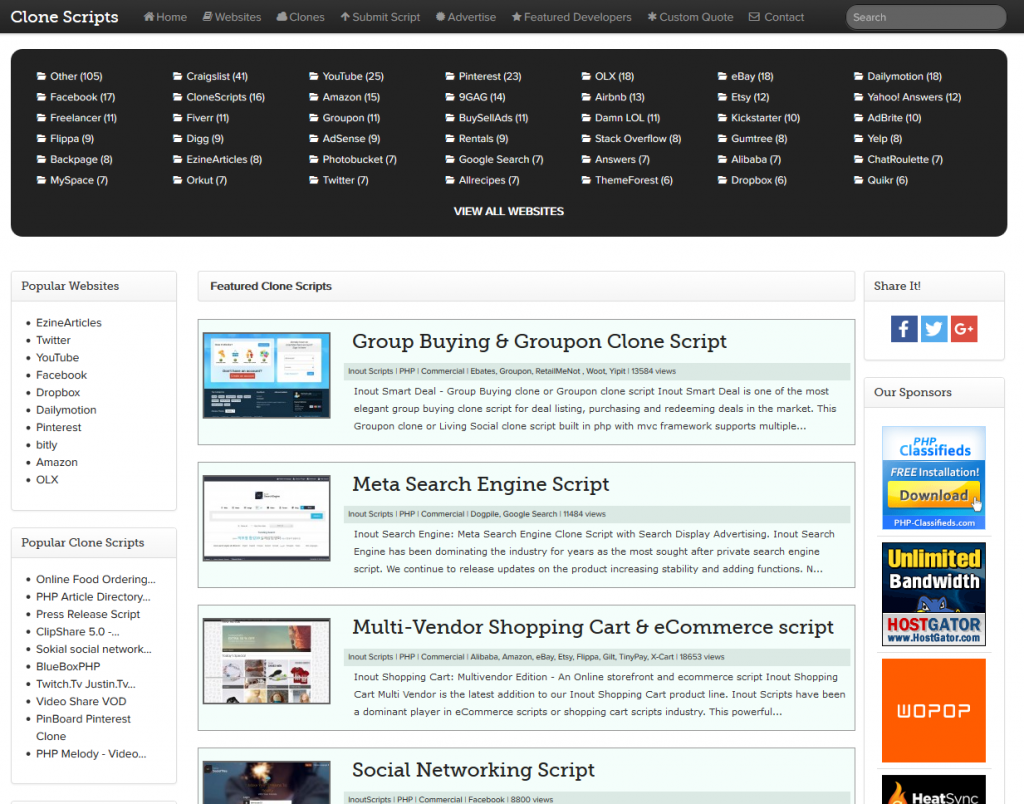Click the Search input field
Viewport: 1024px width, 804px height.
(925, 17)
